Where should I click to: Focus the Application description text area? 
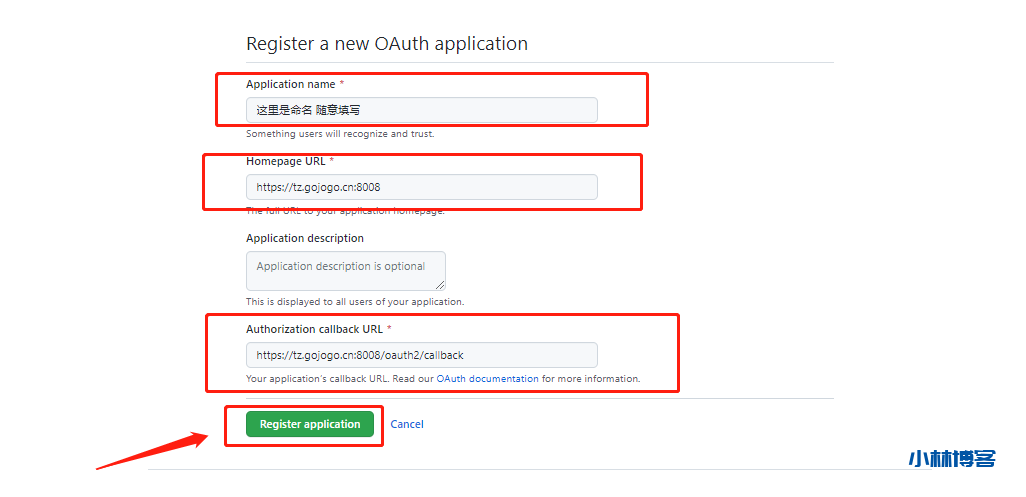345,271
